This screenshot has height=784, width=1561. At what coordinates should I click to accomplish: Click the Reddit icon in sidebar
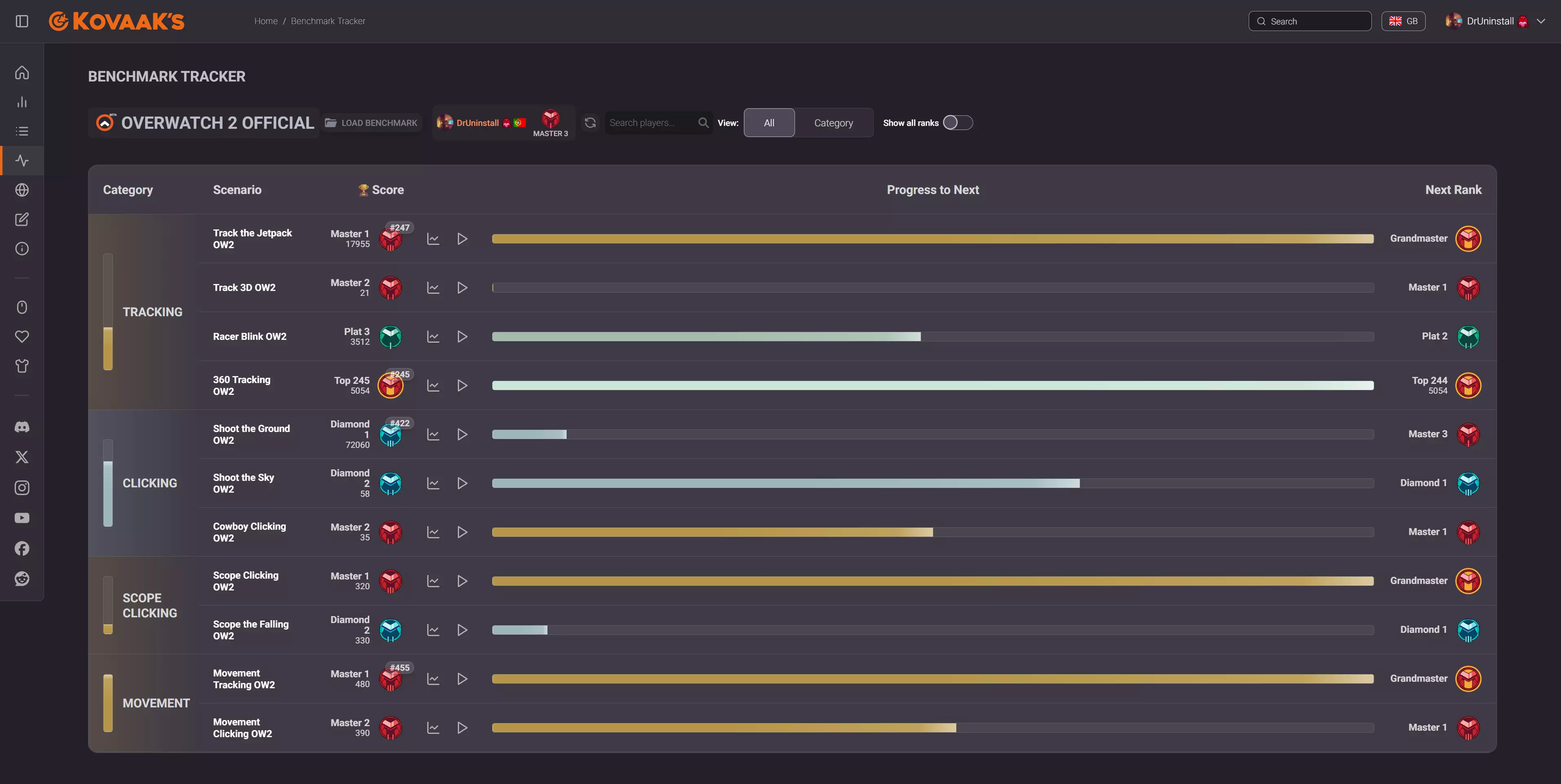coord(22,579)
